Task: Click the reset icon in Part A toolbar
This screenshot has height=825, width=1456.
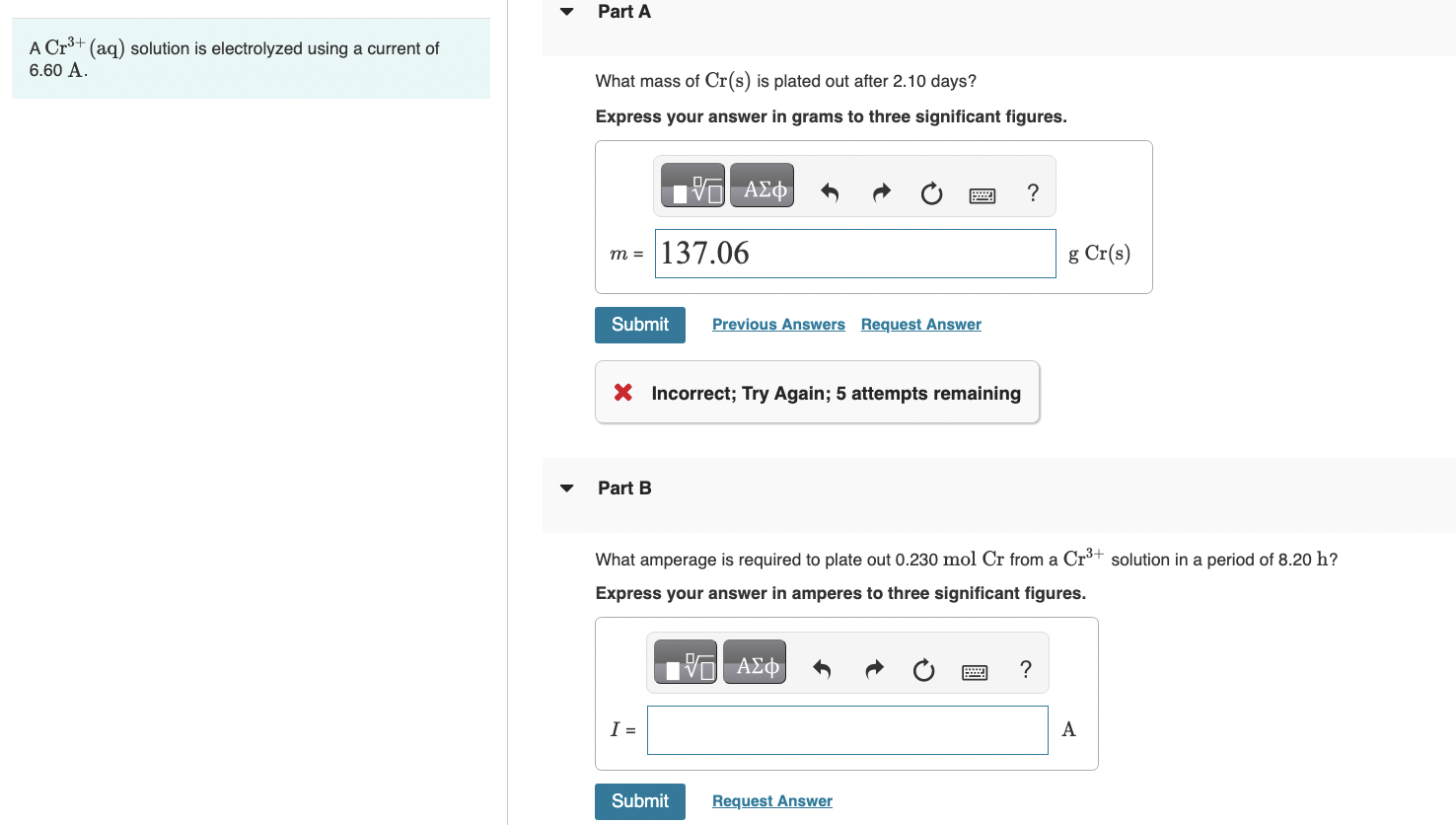Action: [x=931, y=193]
